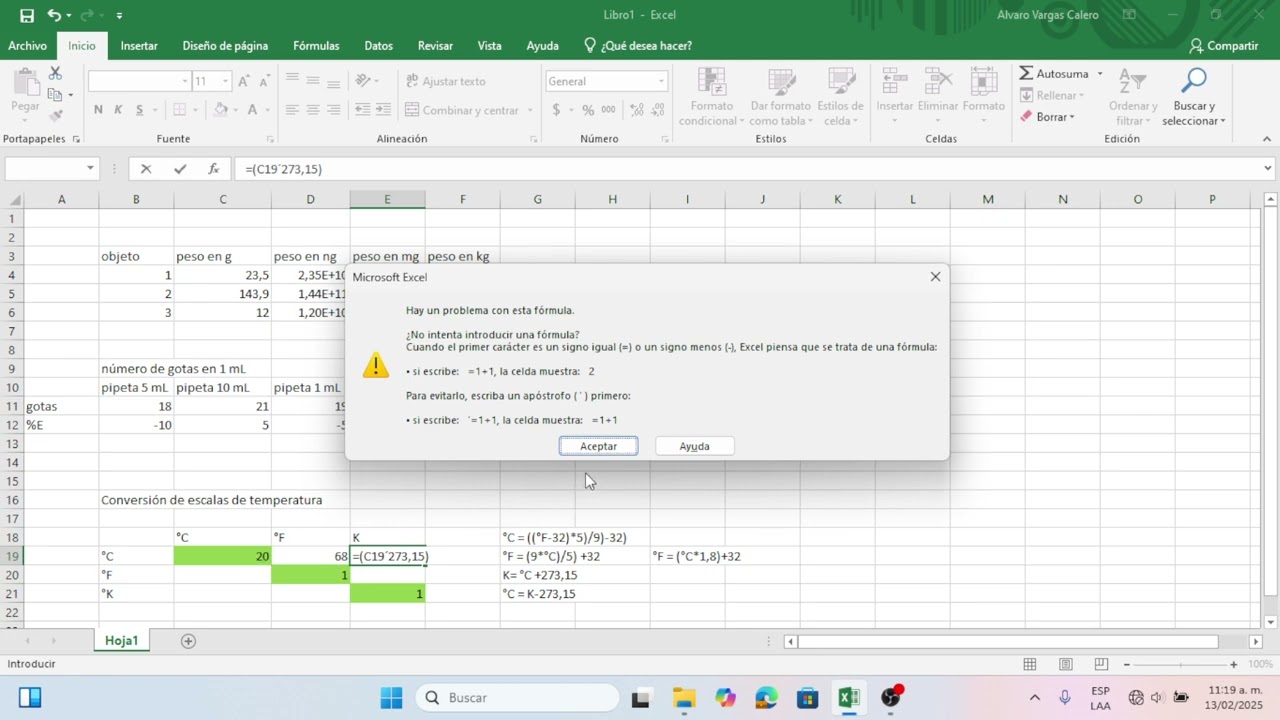
Task: Click the Formato cells icon
Action: pos(984,82)
